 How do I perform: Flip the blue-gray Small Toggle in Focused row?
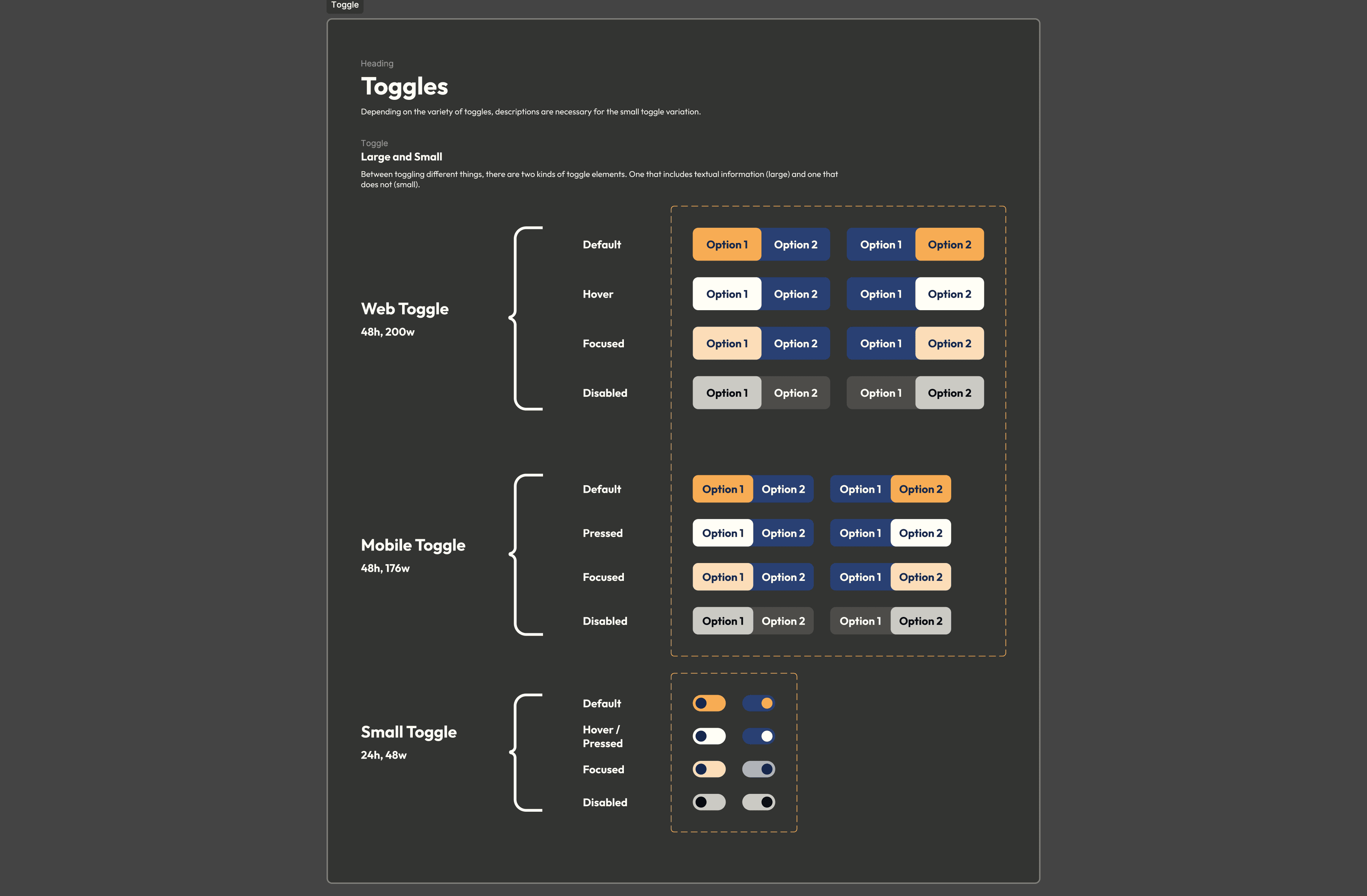759,769
